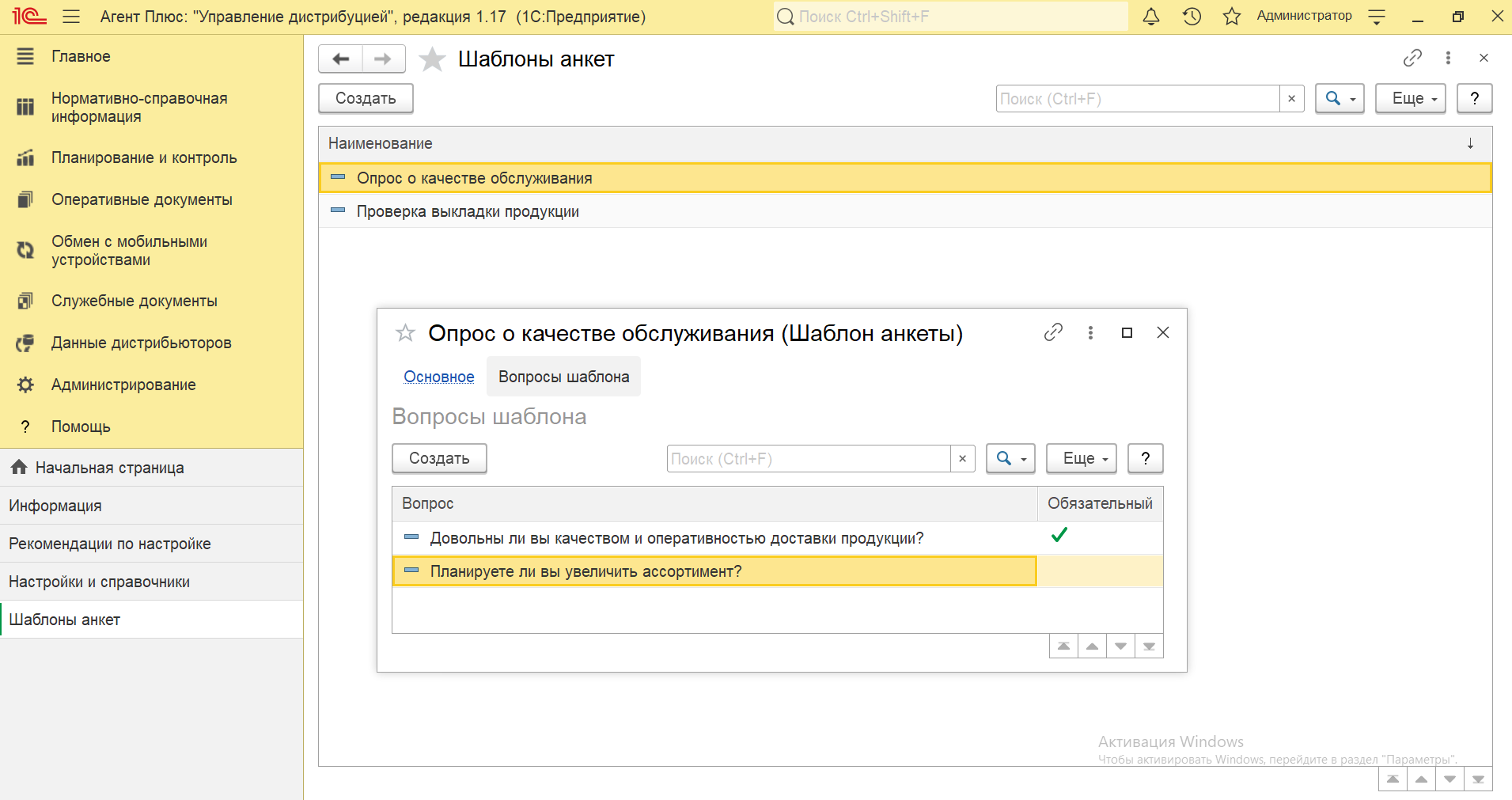Clear the search field in Вопросы шаблона
This screenshot has height=800, width=1512.
962,459
